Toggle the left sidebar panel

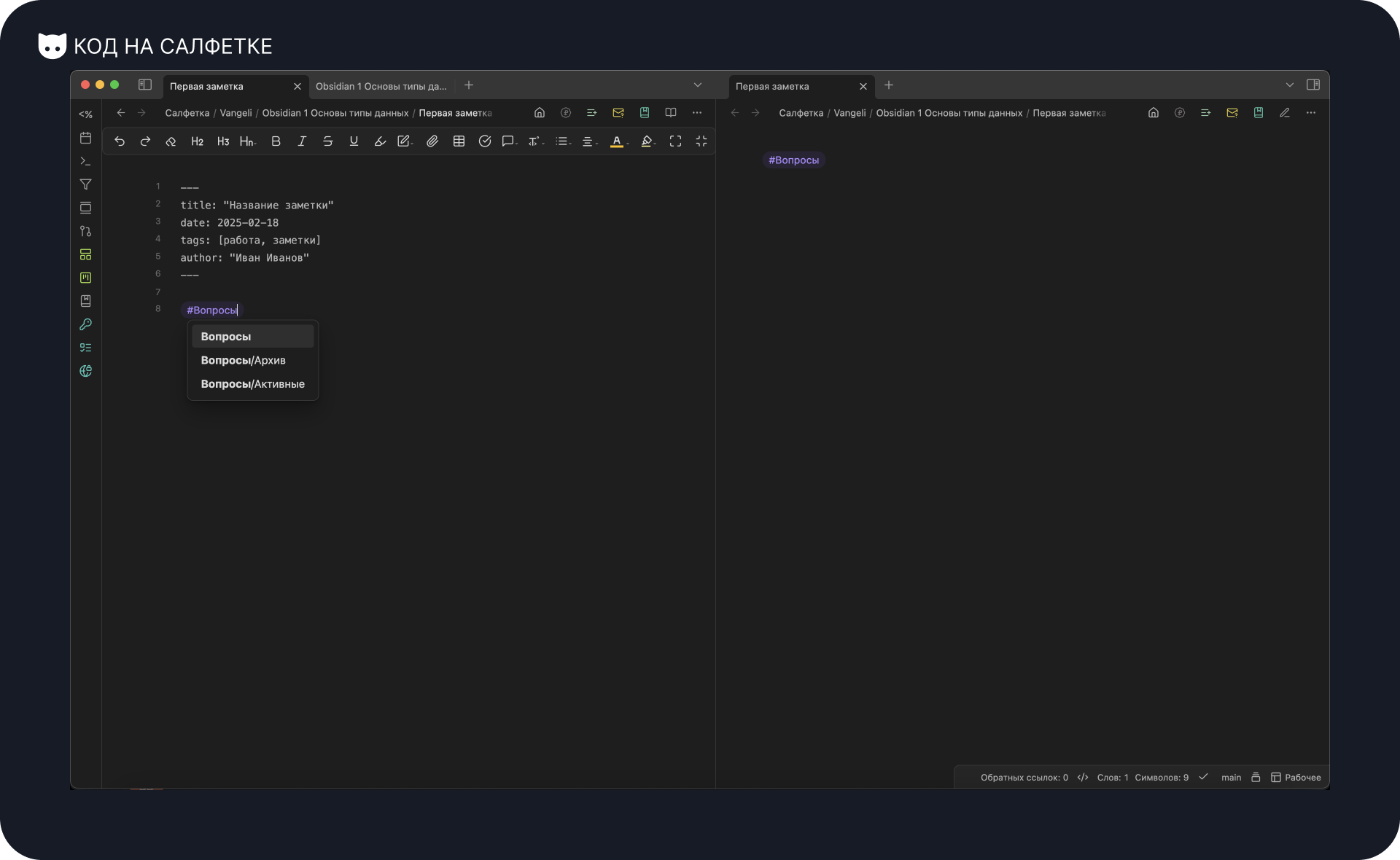145,85
